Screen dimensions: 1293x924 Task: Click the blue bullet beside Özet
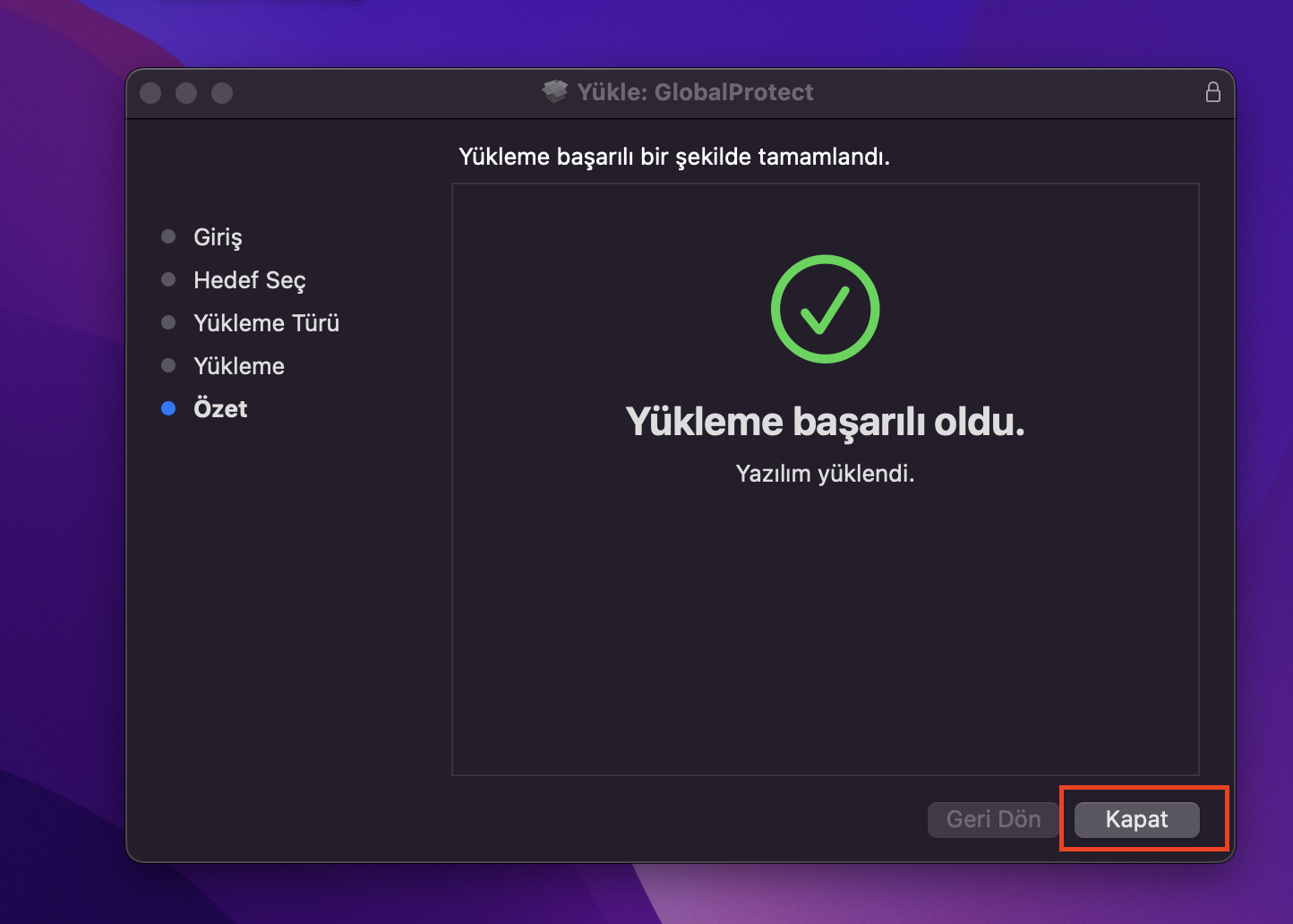tap(168, 409)
